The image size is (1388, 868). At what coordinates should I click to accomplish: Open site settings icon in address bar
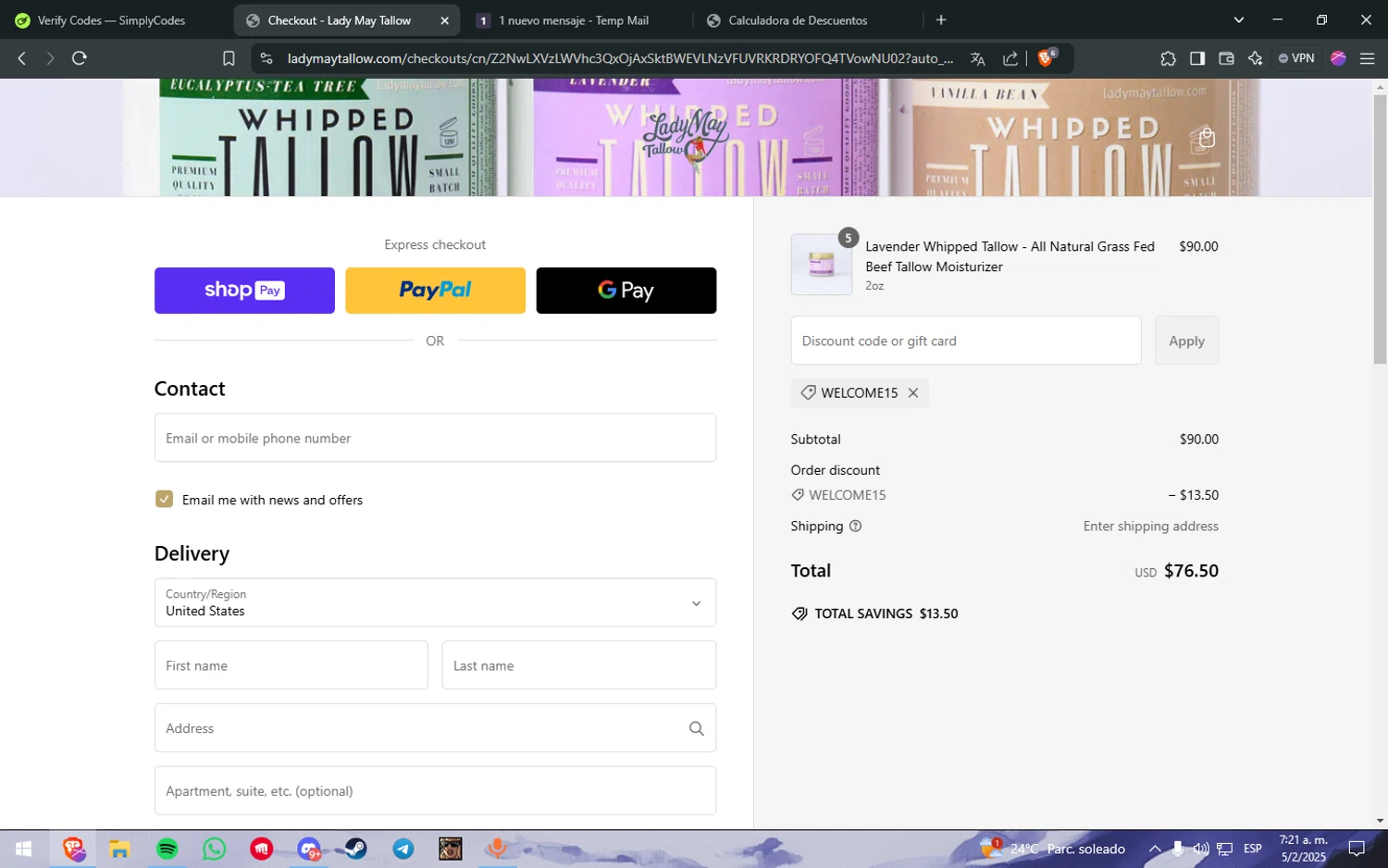click(266, 58)
